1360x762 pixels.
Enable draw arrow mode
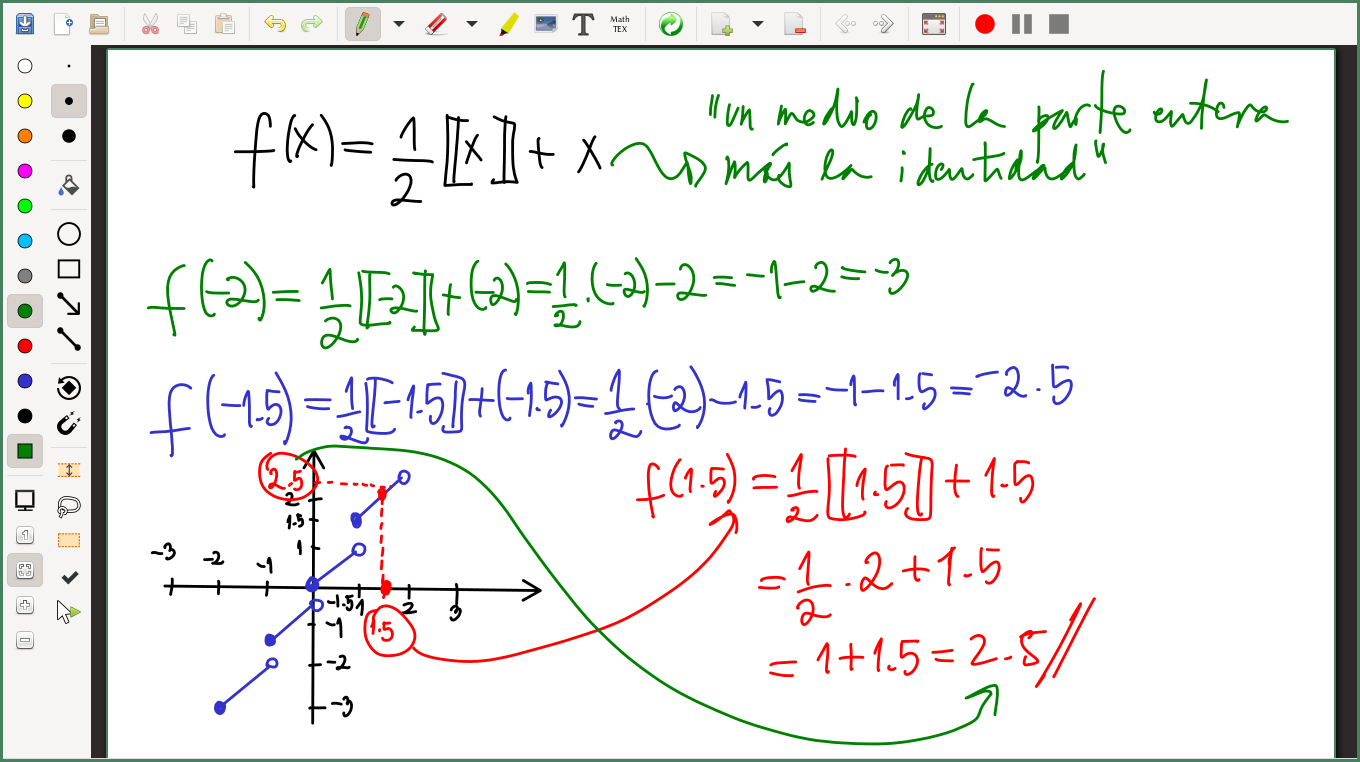pos(68,304)
